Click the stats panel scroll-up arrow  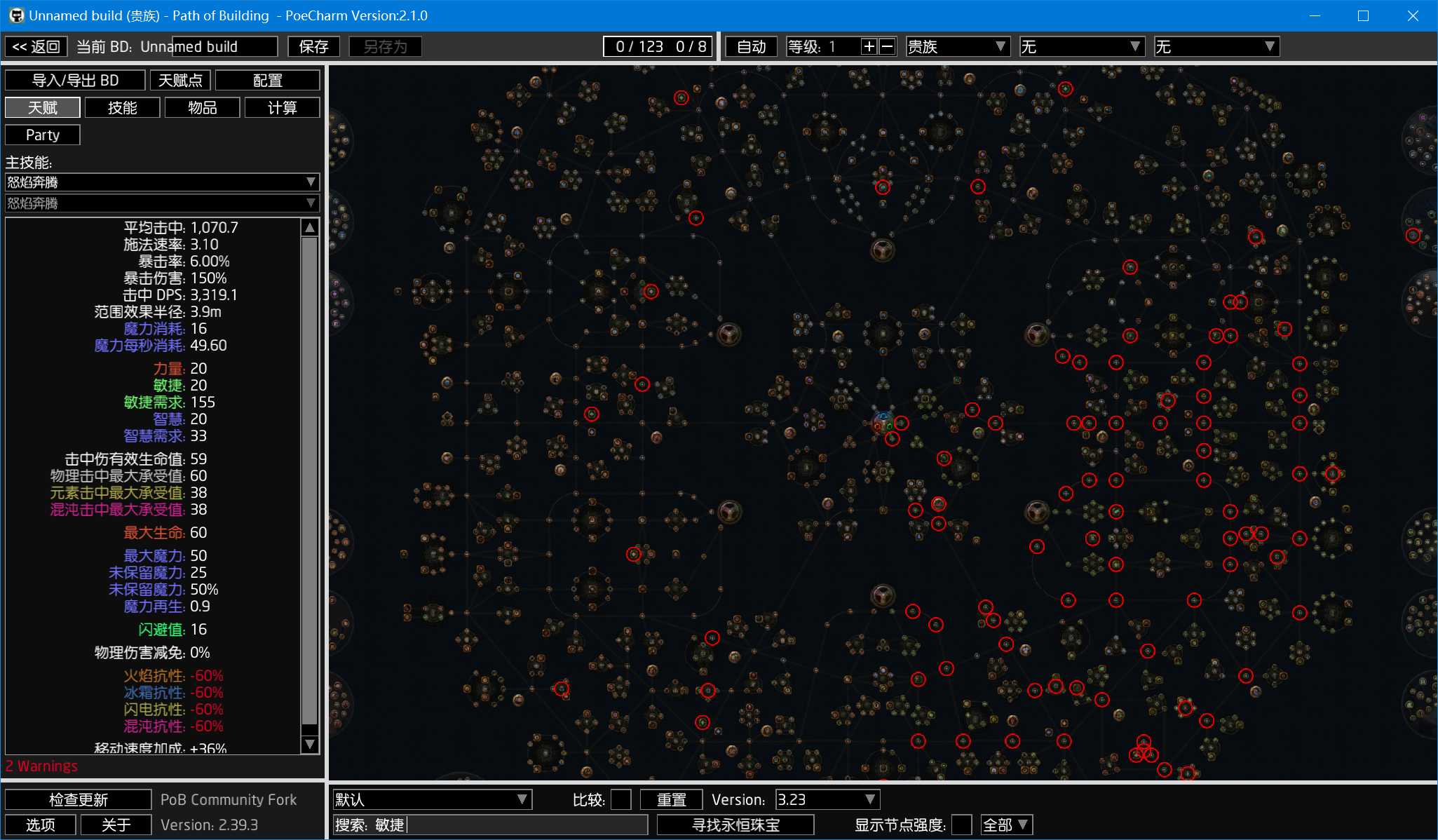(x=309, y=227)
